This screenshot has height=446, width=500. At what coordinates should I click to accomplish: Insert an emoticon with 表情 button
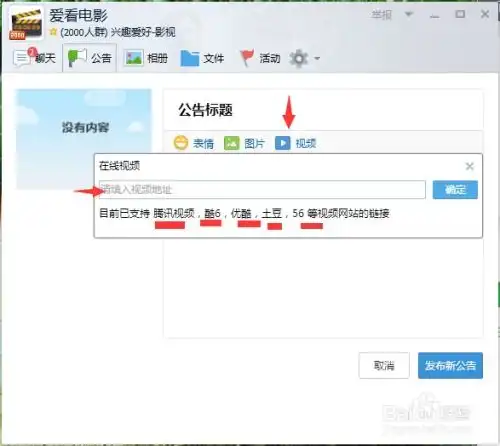(194, 143)
